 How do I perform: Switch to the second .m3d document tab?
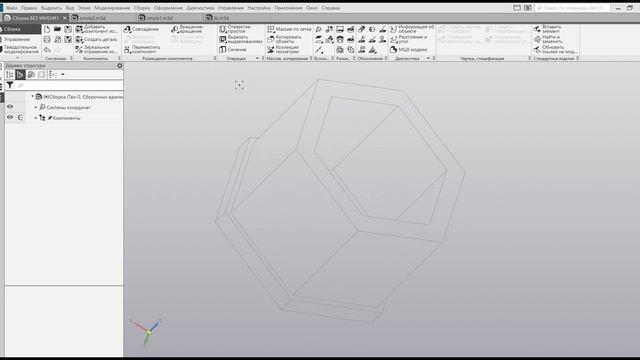pyautogui.click(x=102, y=18)
